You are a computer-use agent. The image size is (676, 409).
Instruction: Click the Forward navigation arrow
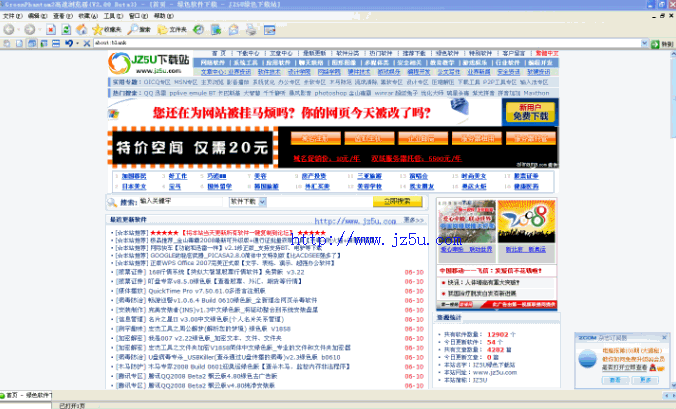(29, 29)
